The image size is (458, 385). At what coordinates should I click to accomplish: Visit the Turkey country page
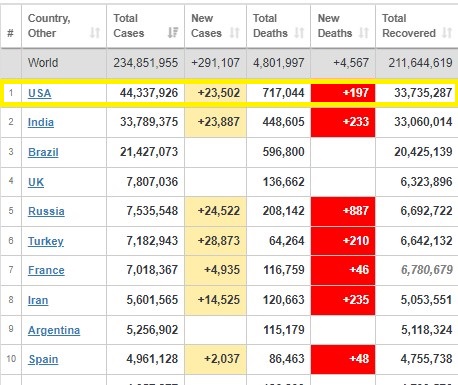(x=46, y=241)
